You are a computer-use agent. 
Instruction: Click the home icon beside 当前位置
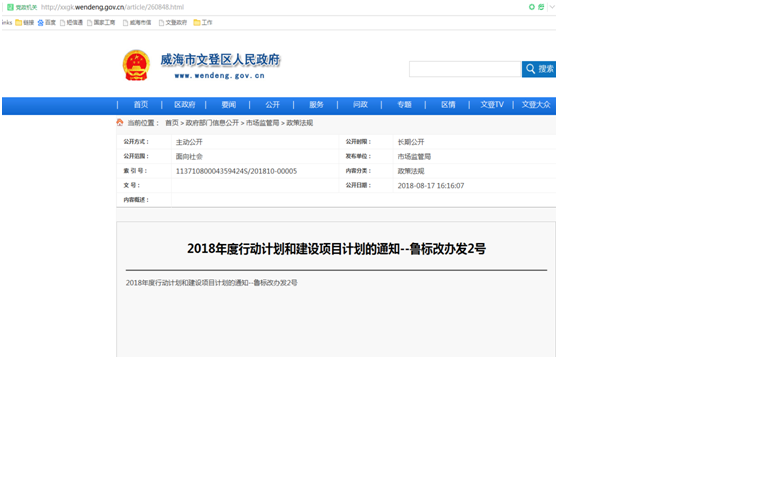click(120, 123)
